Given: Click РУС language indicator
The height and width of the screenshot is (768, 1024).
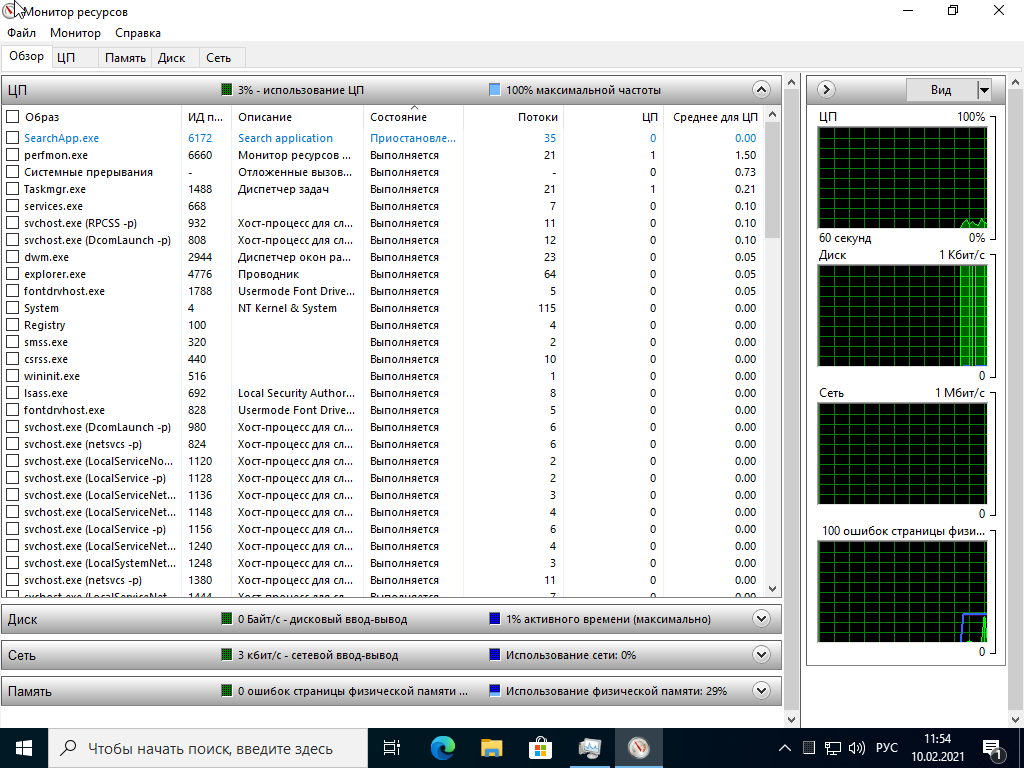Looking at the screenshot, I should [x=887, y=748].
